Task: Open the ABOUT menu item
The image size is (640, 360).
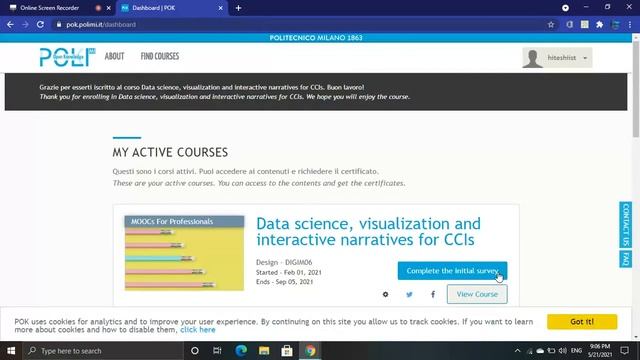Action: pos(114,56)
